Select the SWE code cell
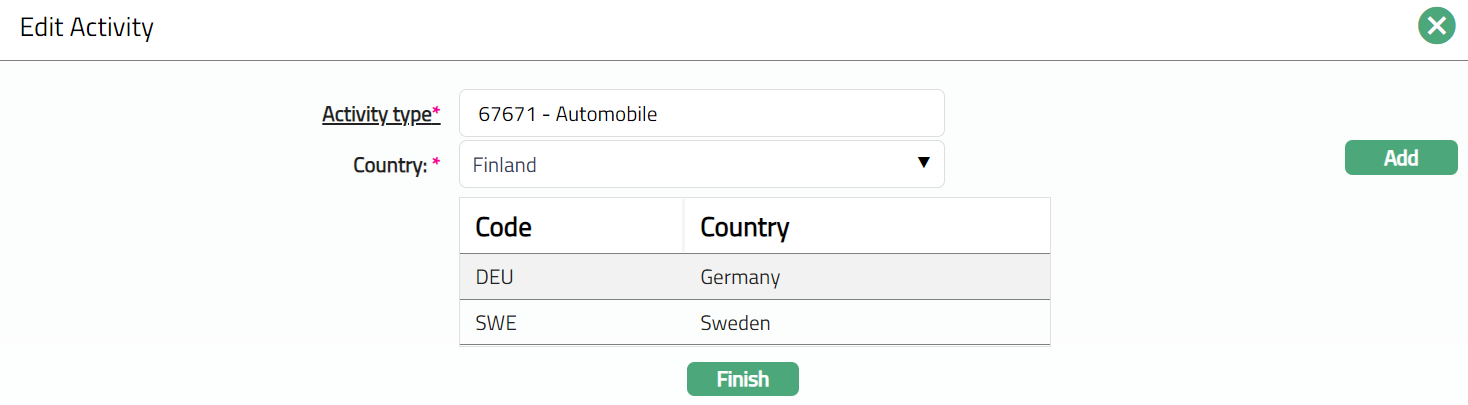The height and width of the screenshot is (405, 1468). click(x=496, y=323)
